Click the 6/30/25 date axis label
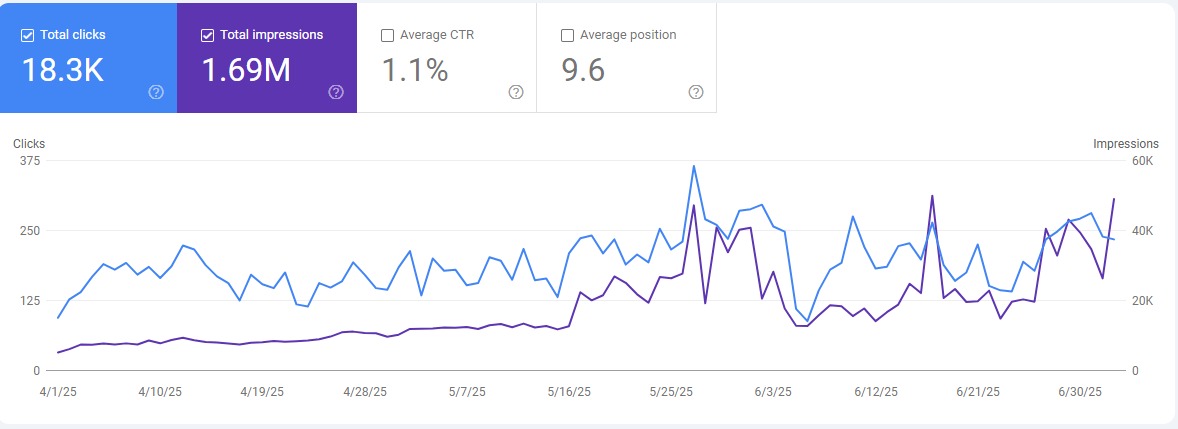The image size is (1178, 429). [x=1081, y=391]
